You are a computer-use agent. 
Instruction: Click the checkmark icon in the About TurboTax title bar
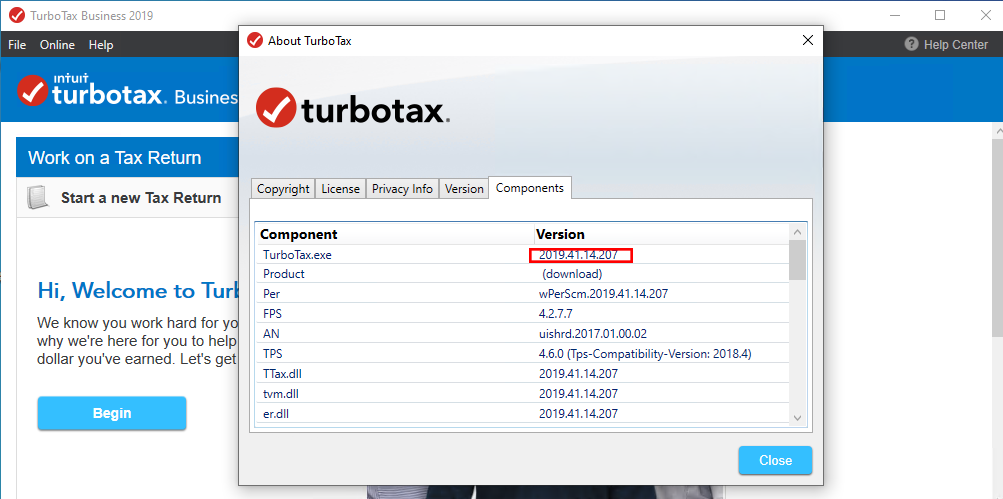[255, 40]
